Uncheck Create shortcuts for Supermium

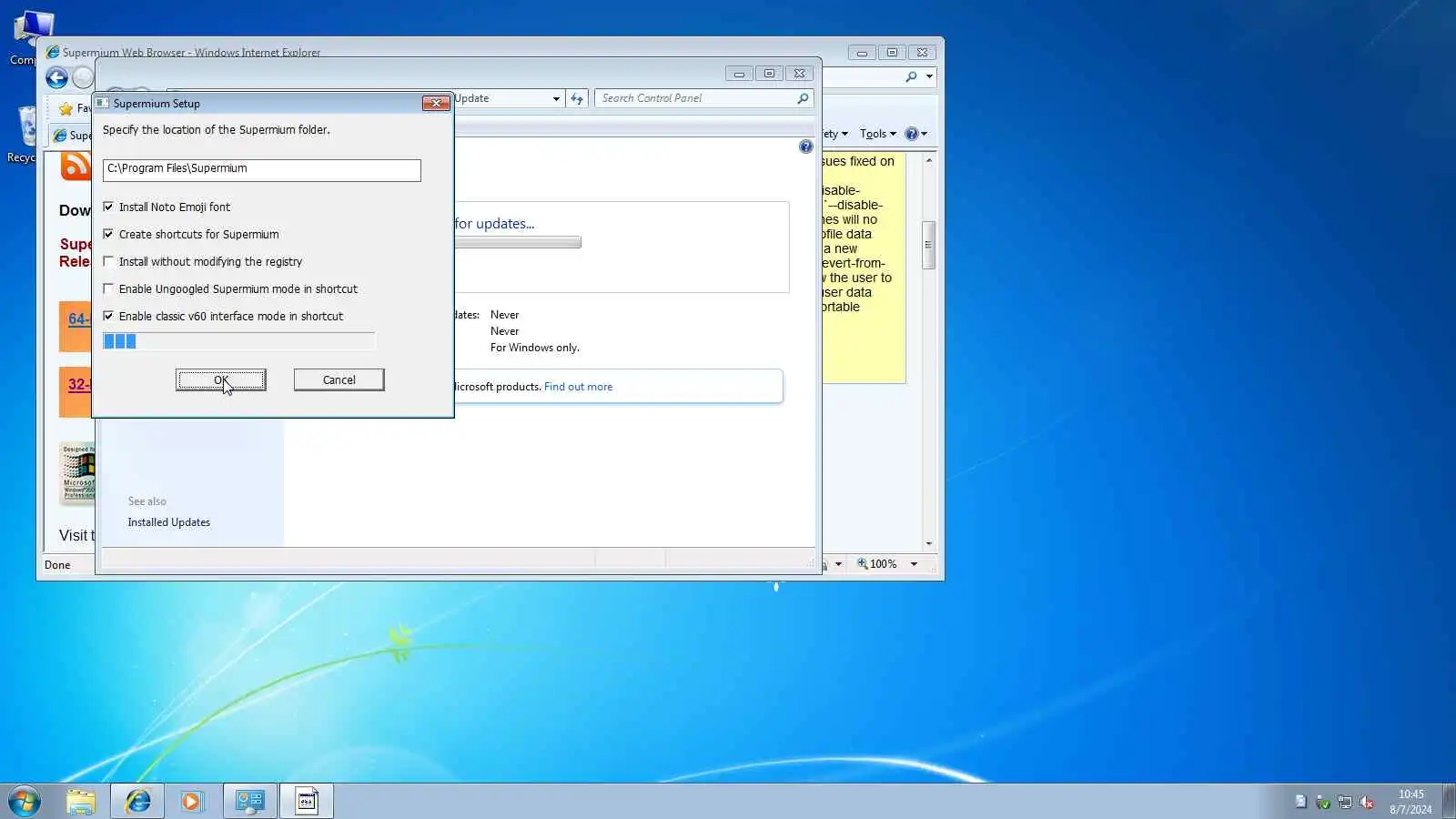(108, 234)
